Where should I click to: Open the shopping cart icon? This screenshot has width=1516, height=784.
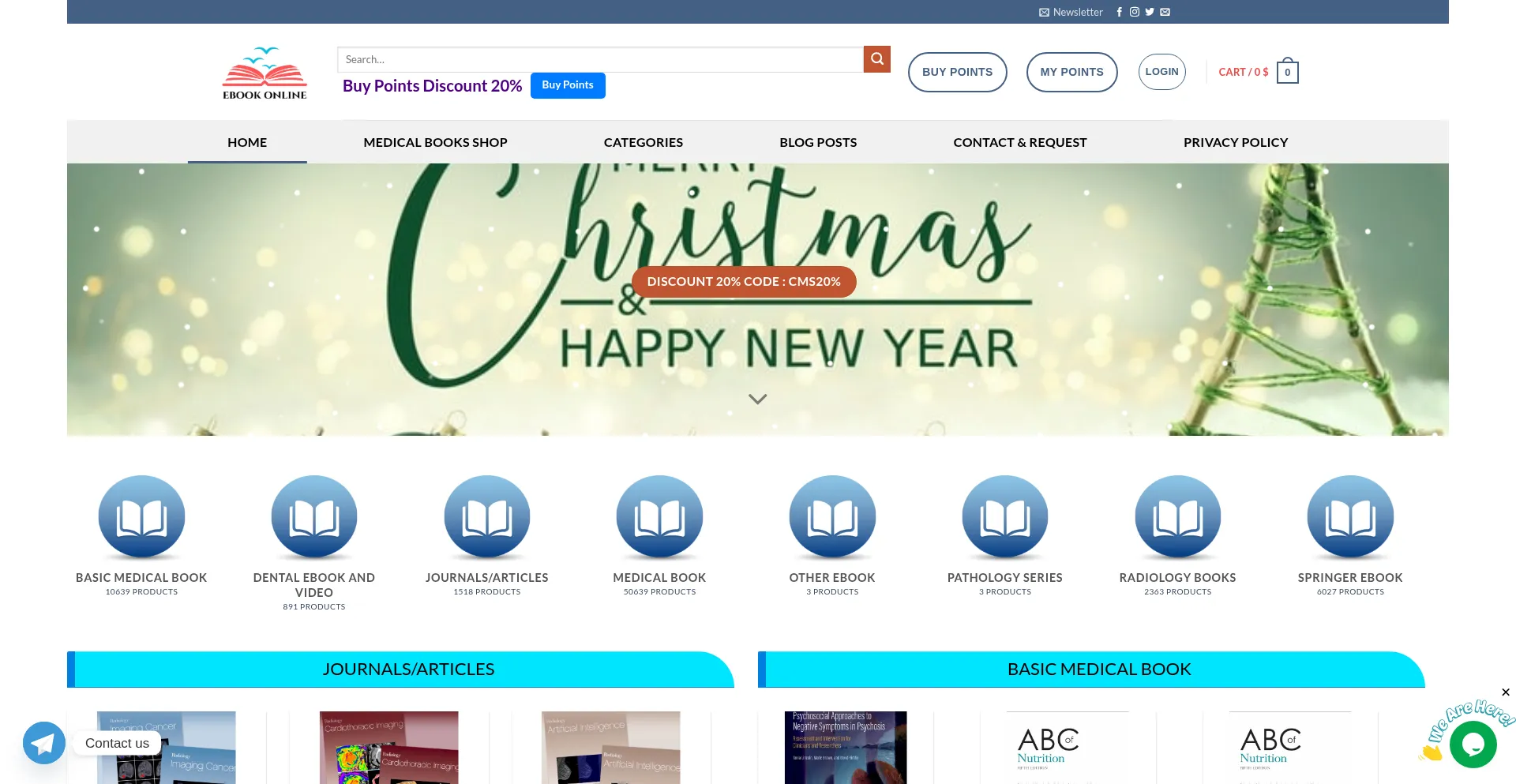1286,71
